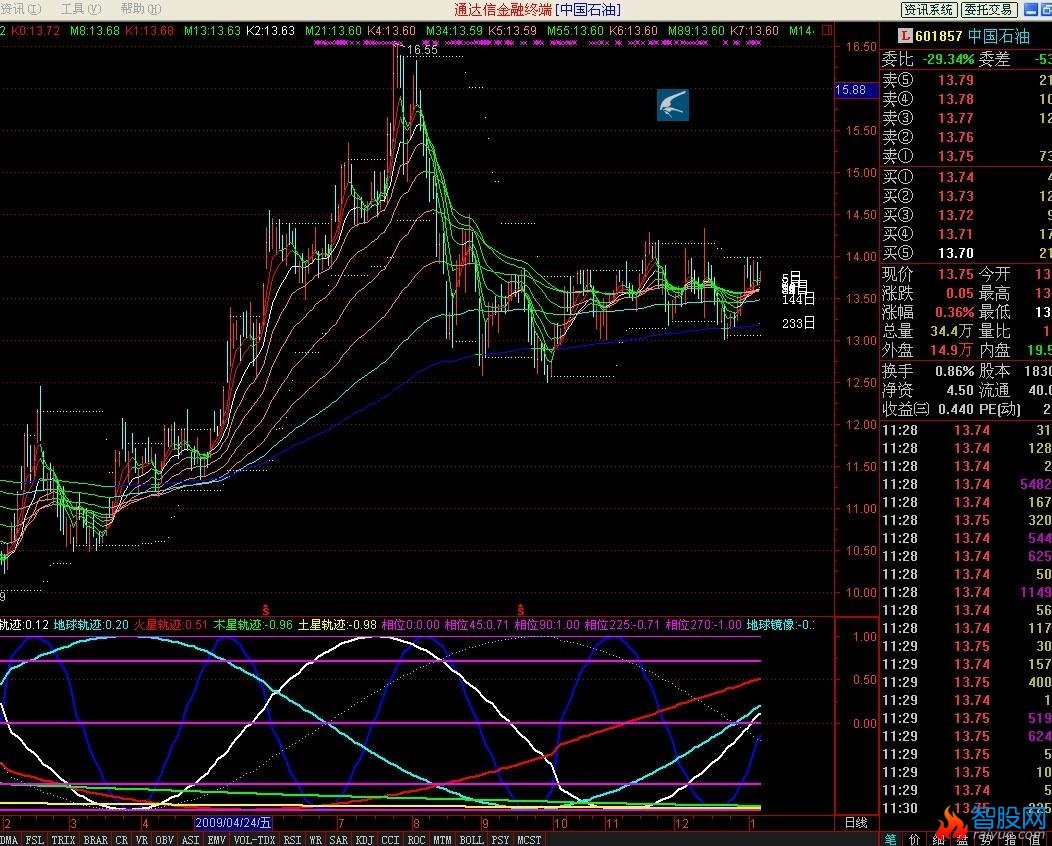Click the 换手 value 0.86%

[954, 371]
